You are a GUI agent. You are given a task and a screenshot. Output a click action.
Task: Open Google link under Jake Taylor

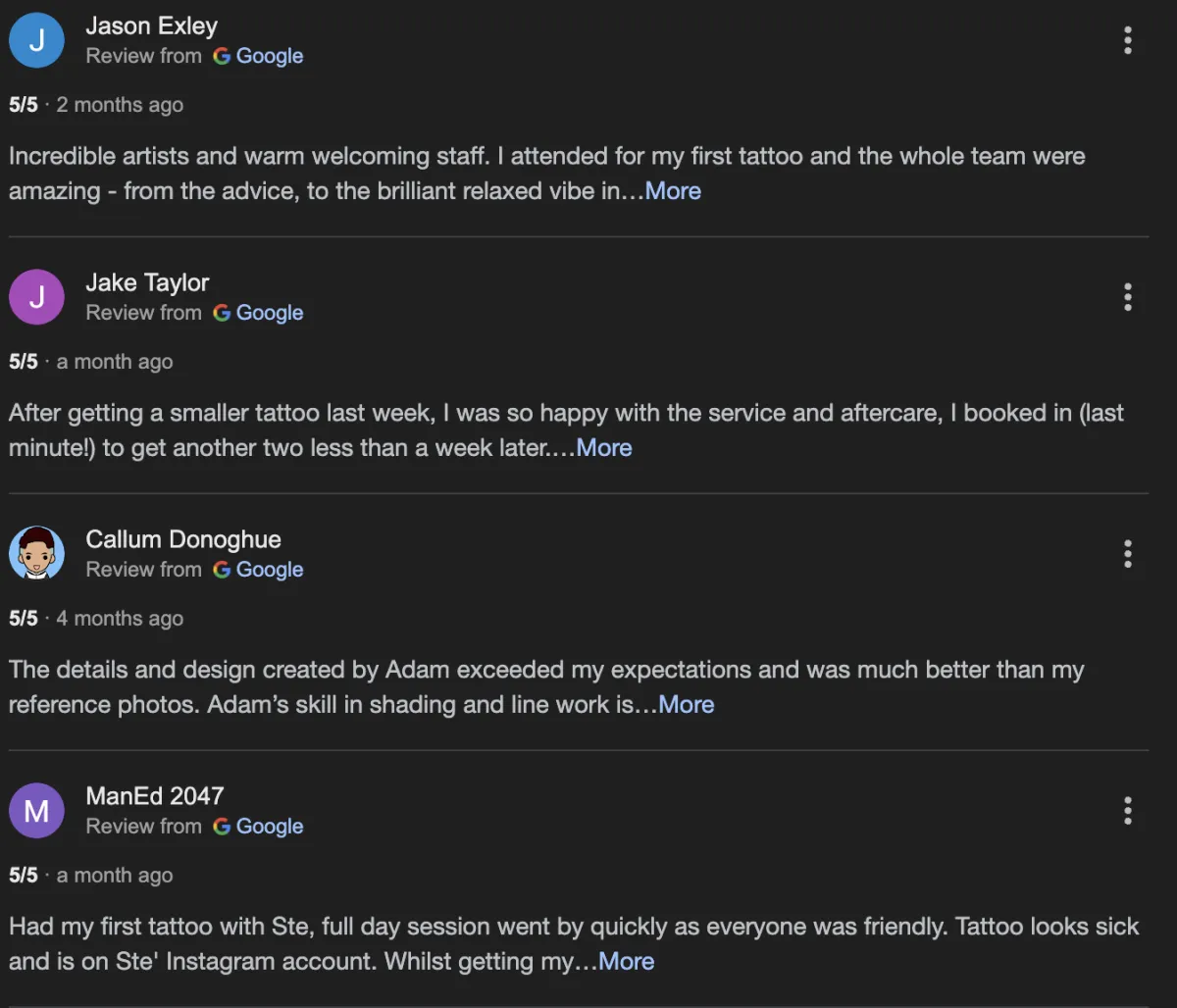259,313
